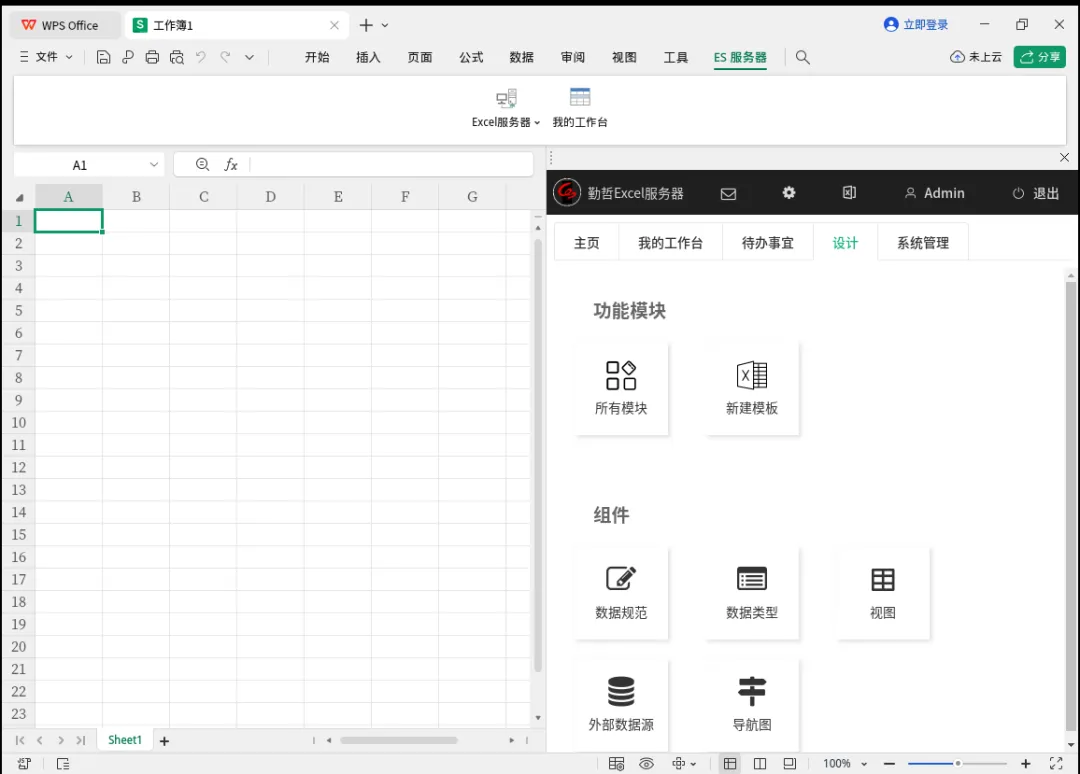1080x774 pixels.
Task: Switch to 主页 panel tab
Action: [x=586, y=243]
